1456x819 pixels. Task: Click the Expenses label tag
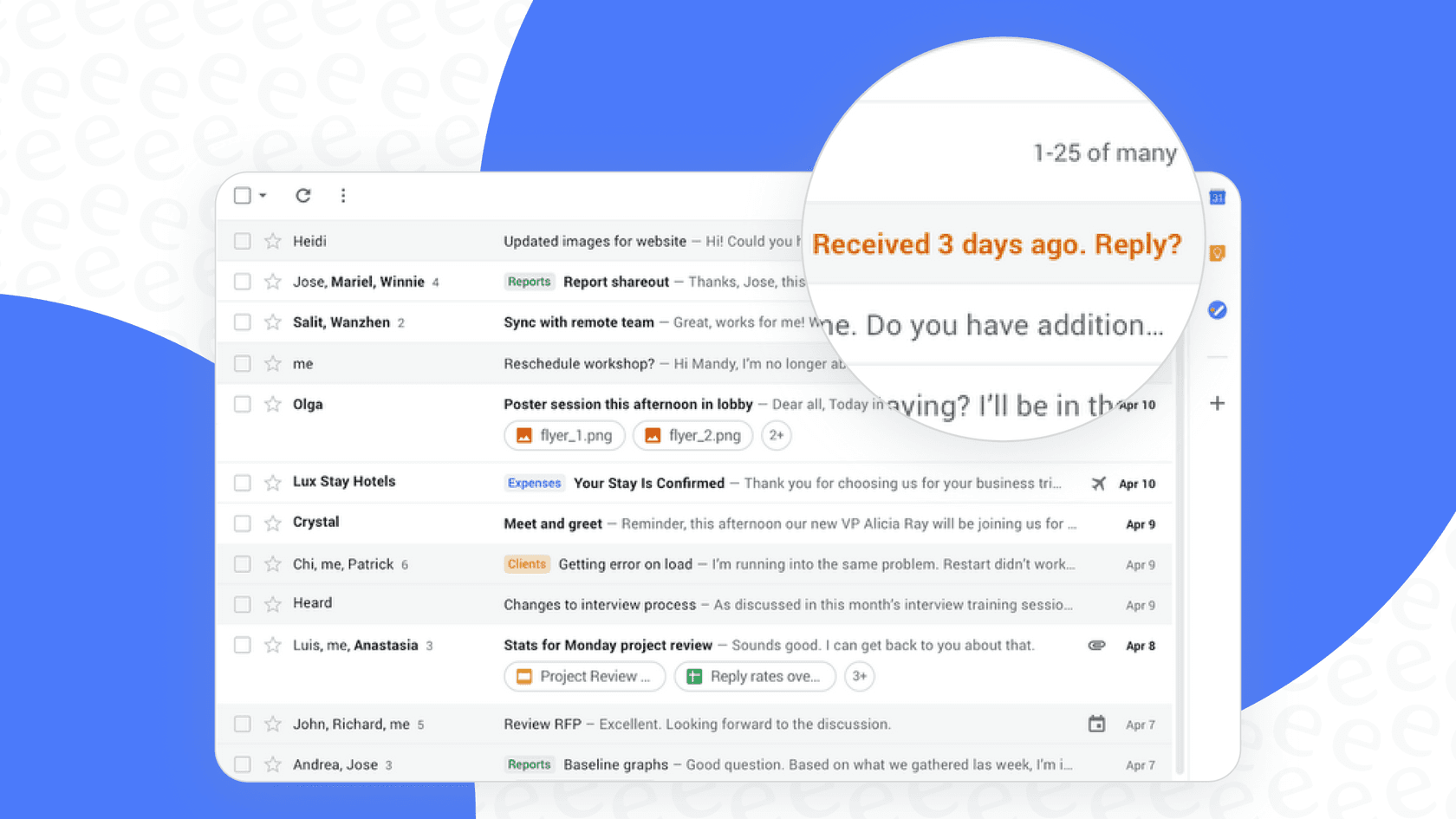pyautogui.click(x=534, y=483)
